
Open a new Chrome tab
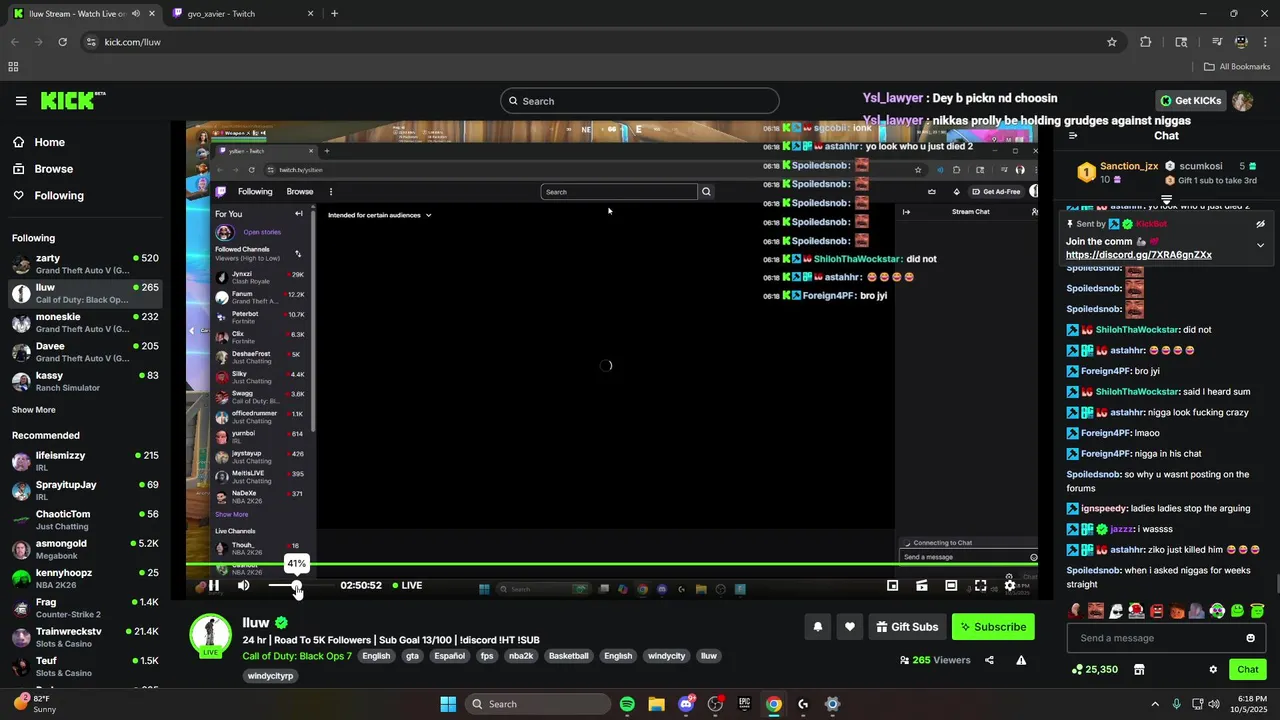point(334,14)
